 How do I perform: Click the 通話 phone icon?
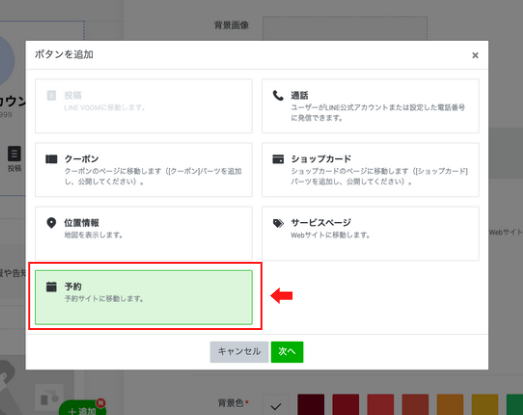click(x=278, y=95)
